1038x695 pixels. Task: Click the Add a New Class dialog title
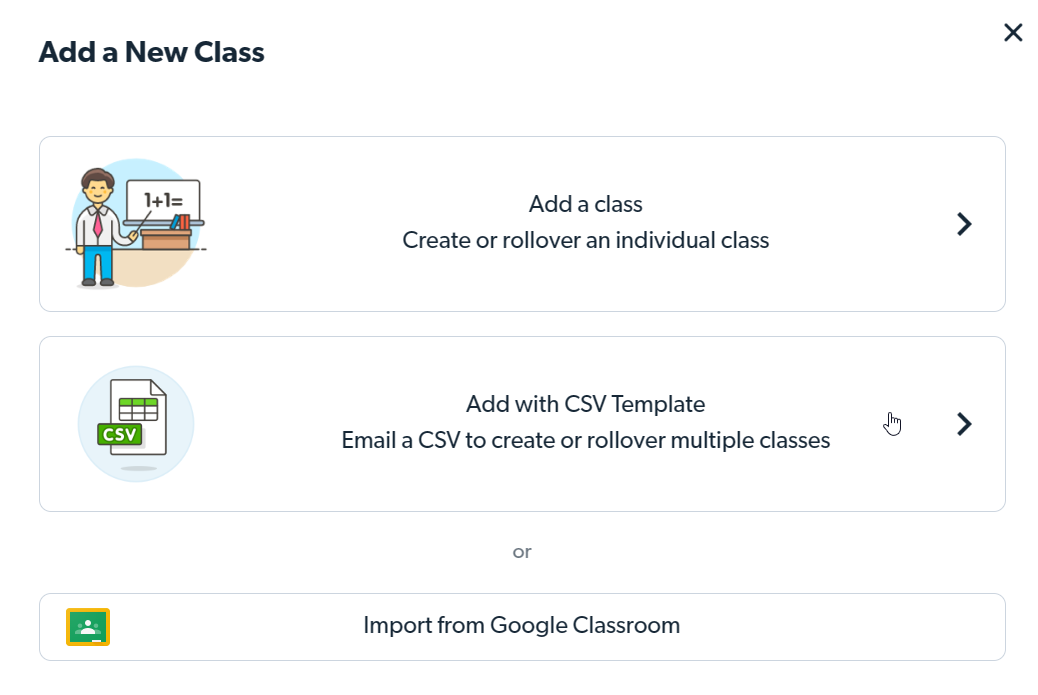point(151,51)
